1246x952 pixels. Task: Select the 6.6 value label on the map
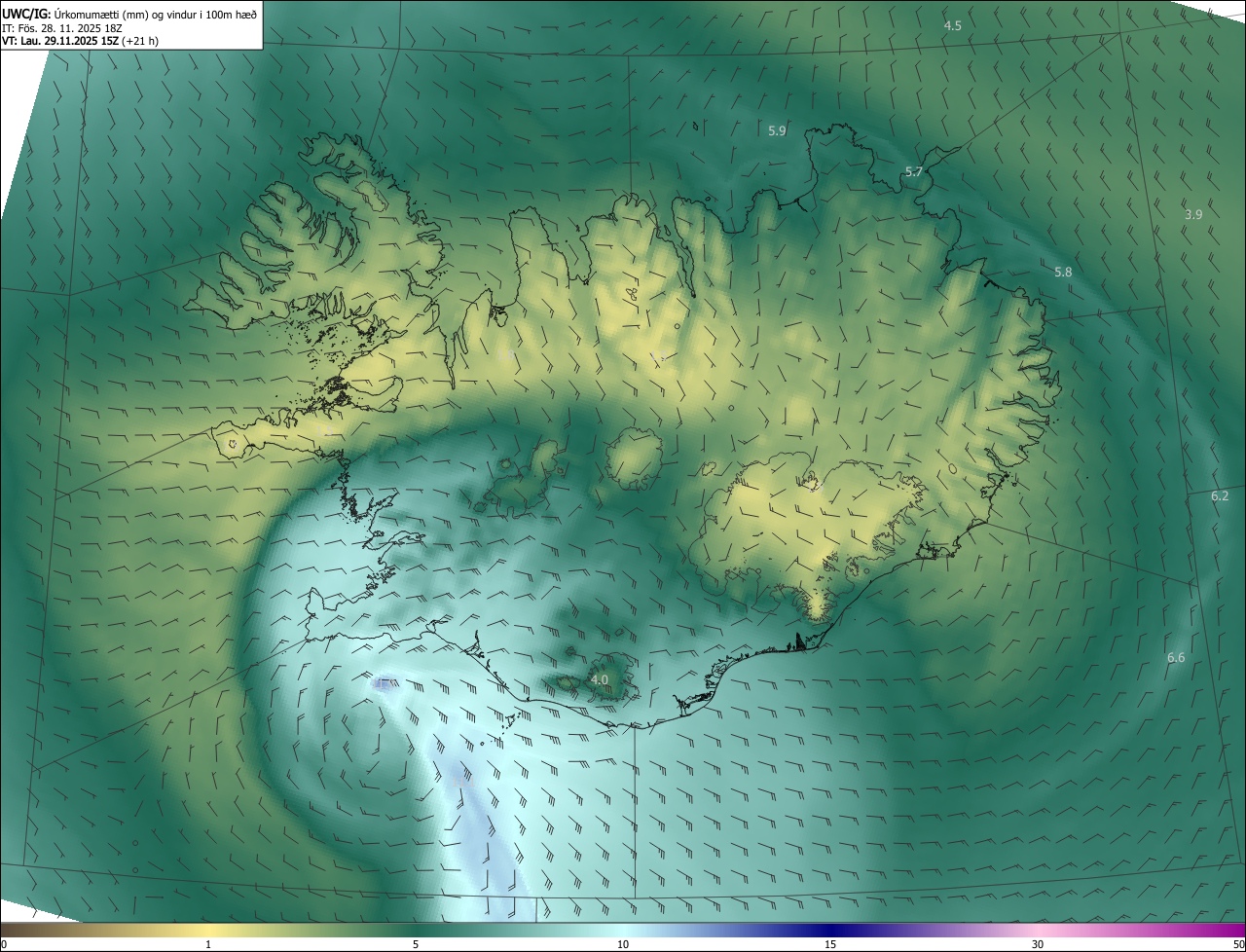(x=1176, y=658)
